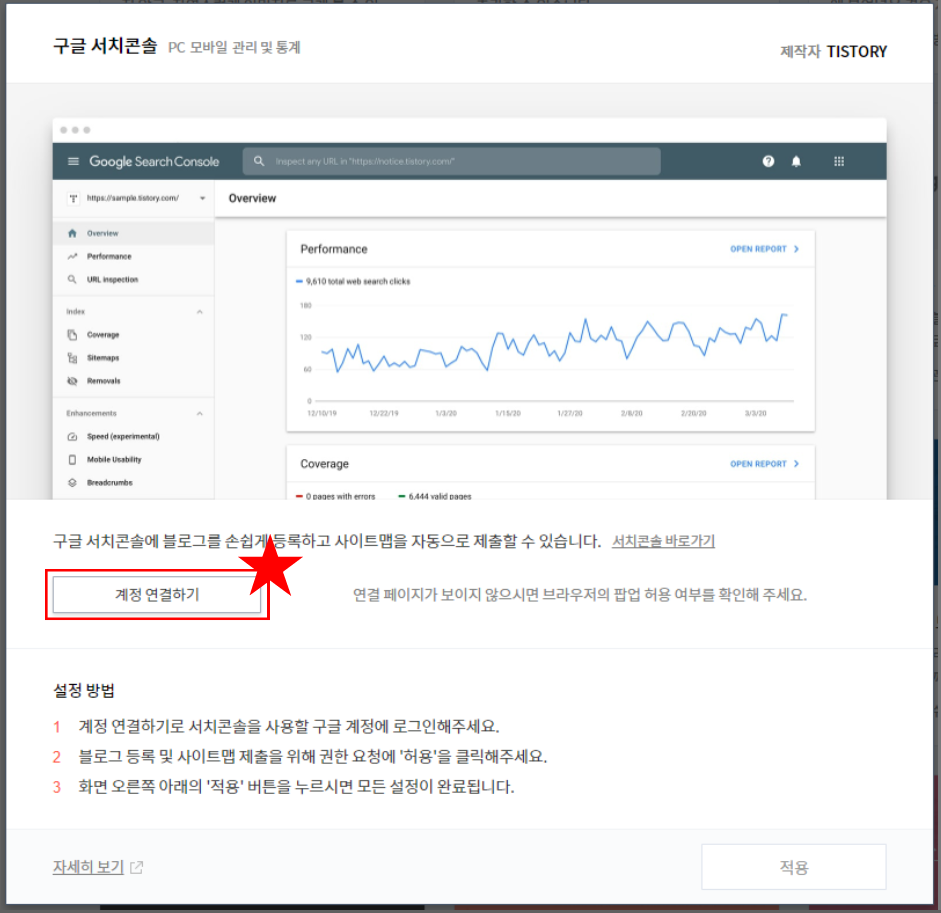941x913 pixels.
Task: Open the 자세히 보기 link
Action: [88, 867]
